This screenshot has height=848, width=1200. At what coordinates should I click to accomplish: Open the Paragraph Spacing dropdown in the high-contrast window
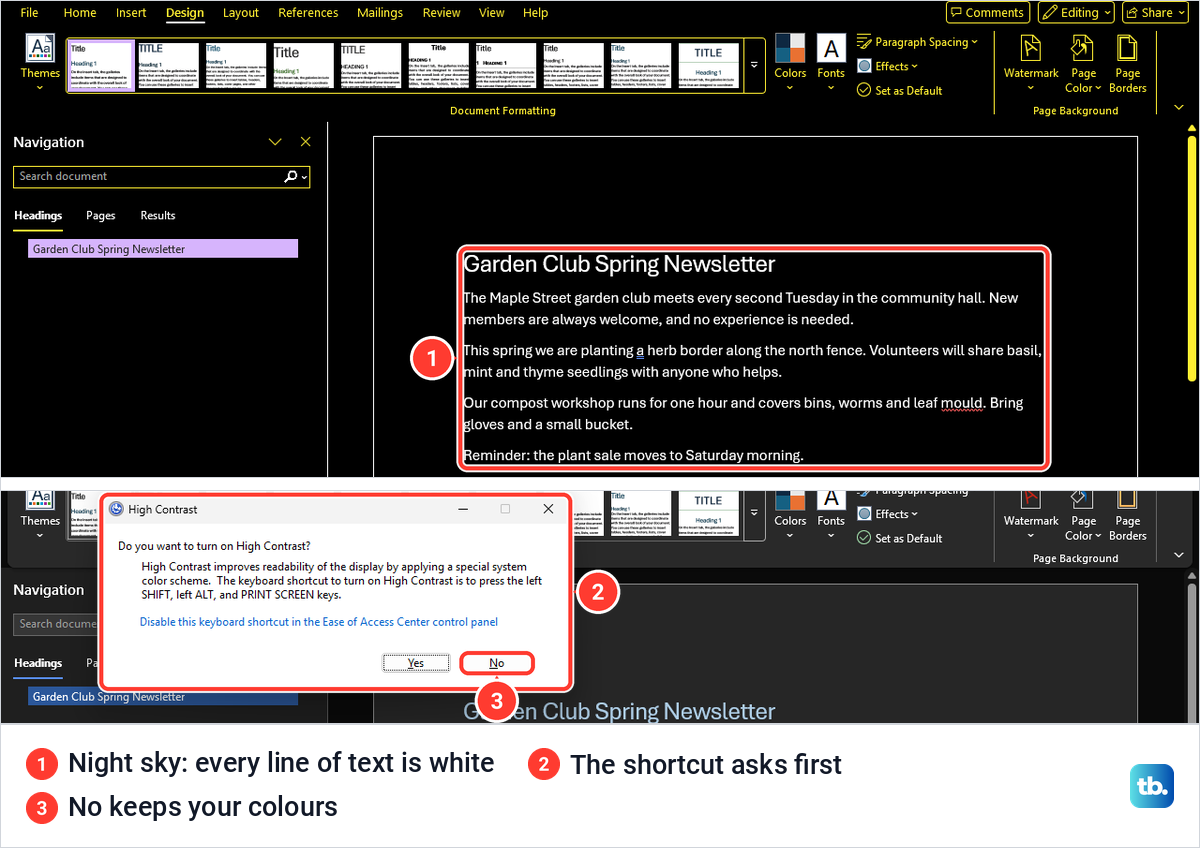(917, 42)
